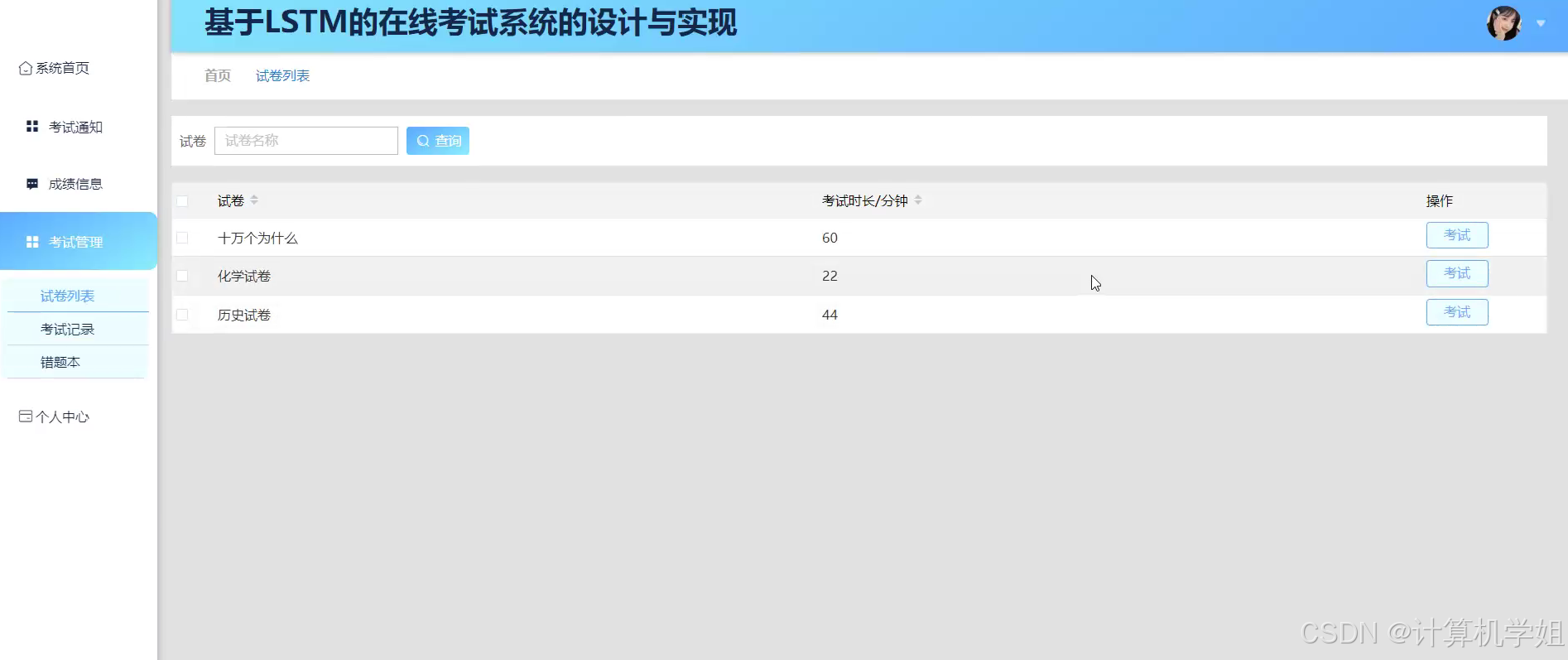Check the box for 历史试卷 row
This screenshot has height=660, width=1568.
tap(182, 315)
